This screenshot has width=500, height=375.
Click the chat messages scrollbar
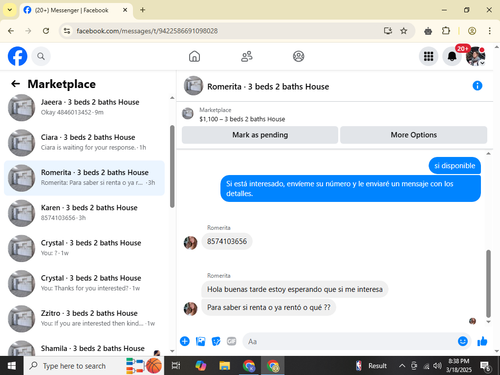tap(488, 283)
